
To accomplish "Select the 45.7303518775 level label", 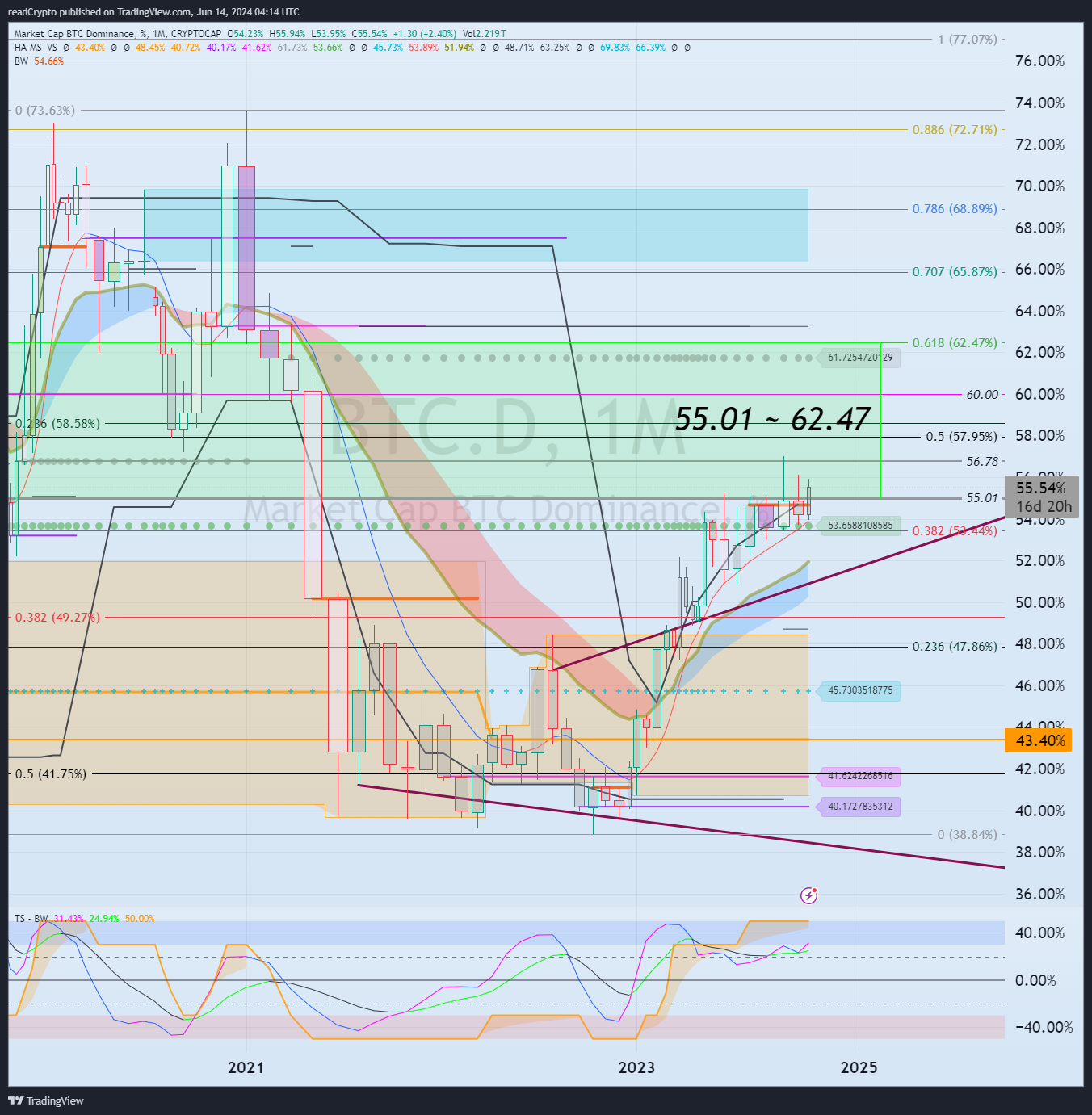I will (860, 690).
